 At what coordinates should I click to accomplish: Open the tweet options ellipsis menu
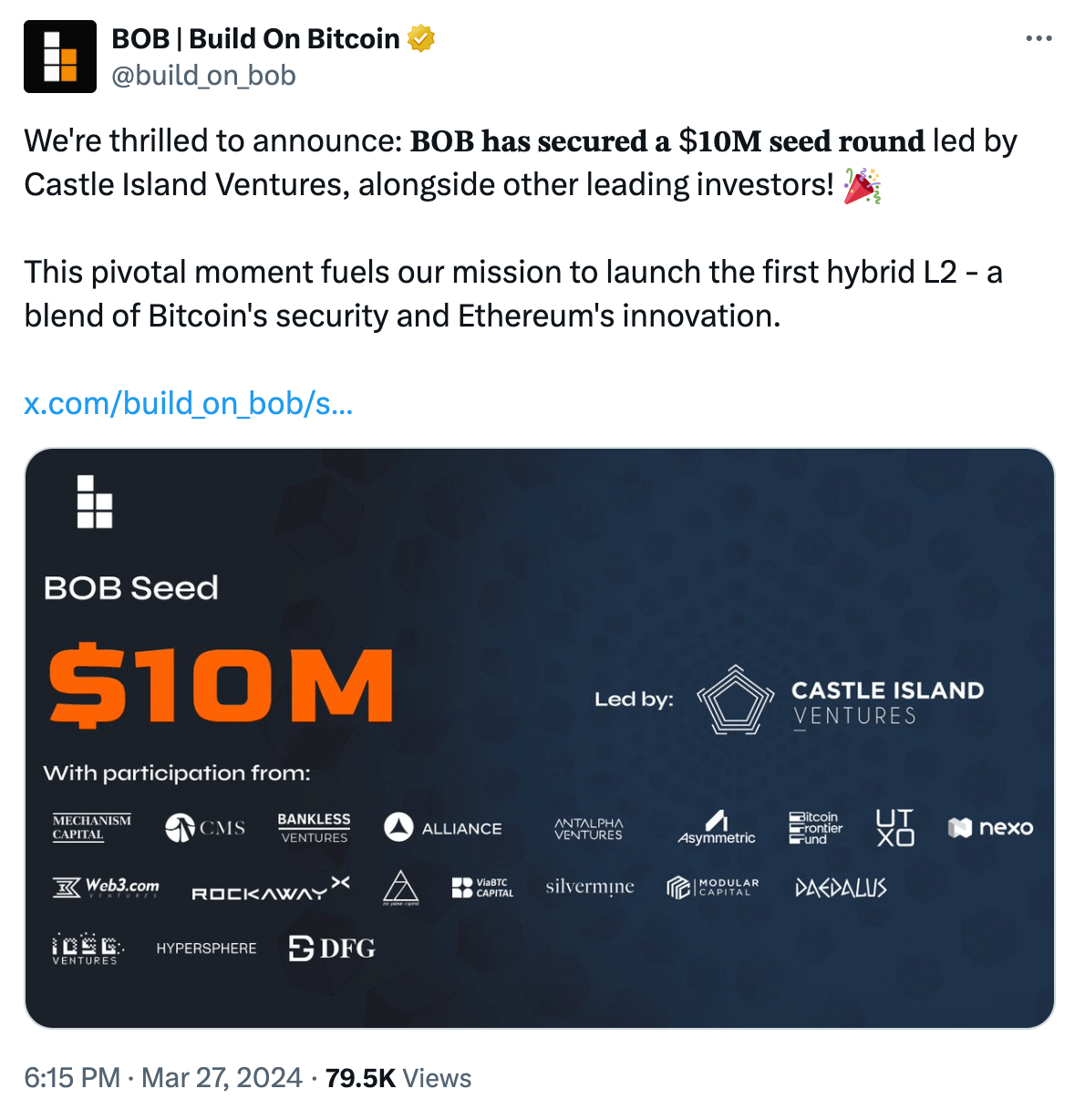(x=1038, y=37)
